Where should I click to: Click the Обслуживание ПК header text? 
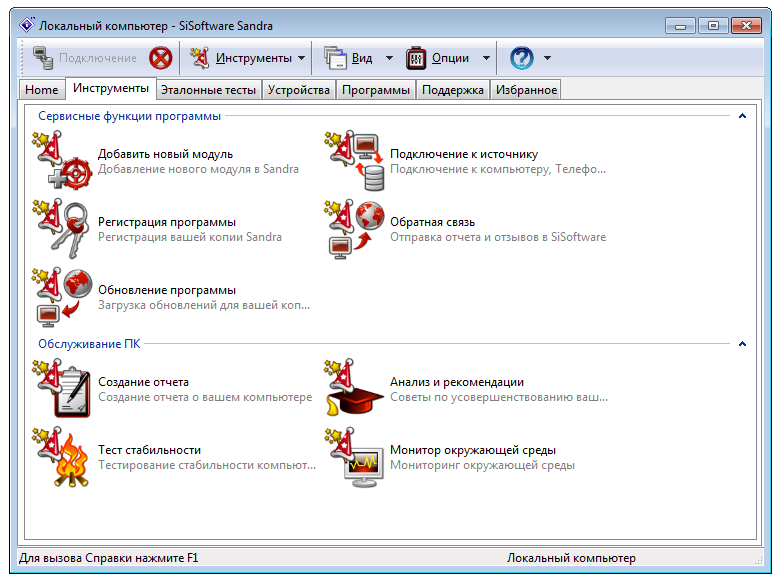click(89, 343)
